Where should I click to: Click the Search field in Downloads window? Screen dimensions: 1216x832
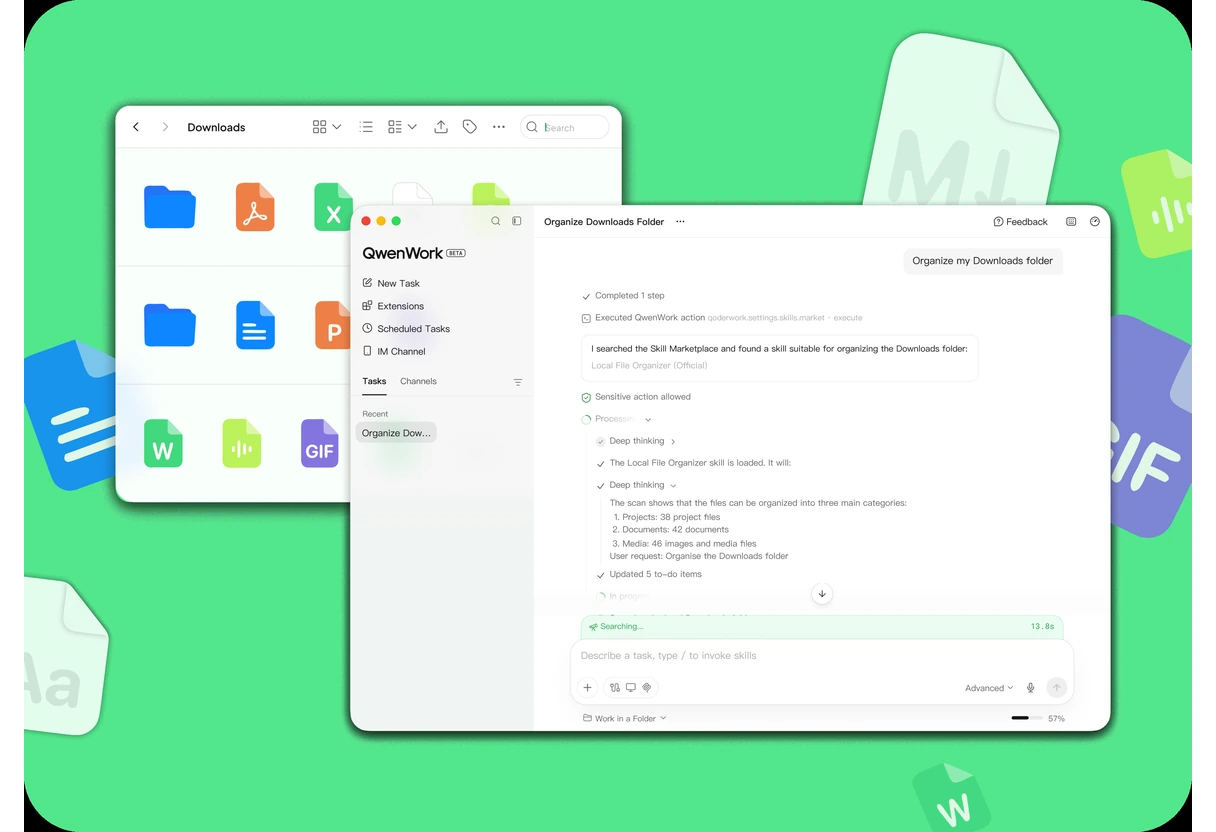pyautogui.click(x=565, y=127)
